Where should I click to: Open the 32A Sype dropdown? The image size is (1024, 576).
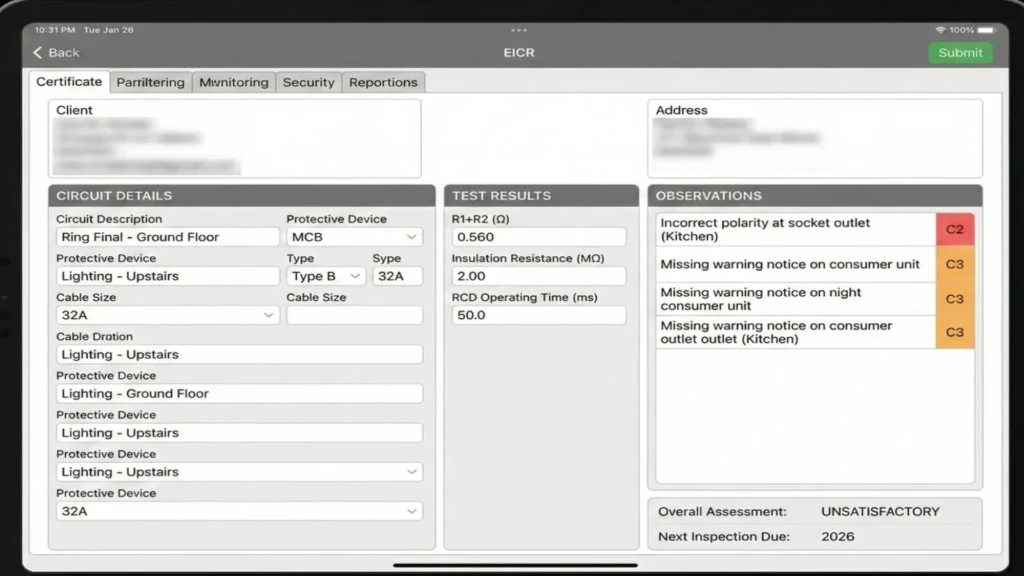[397, 276]
